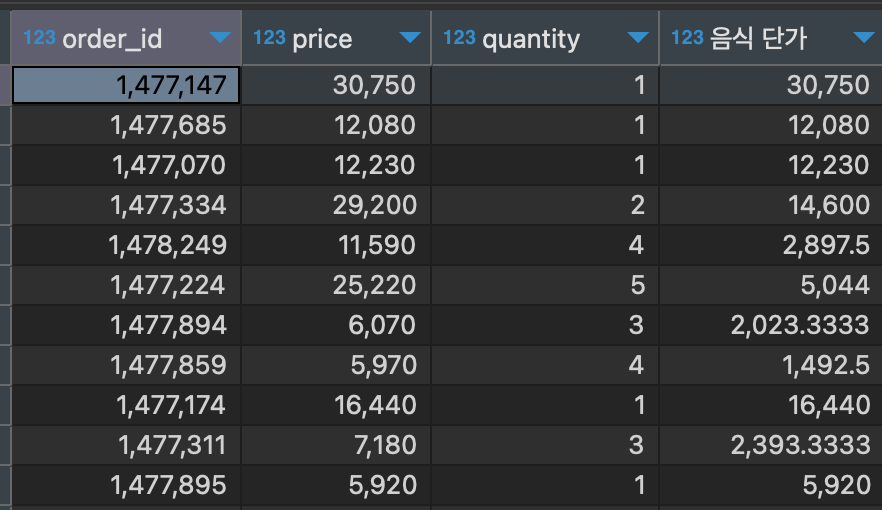882x510 pixels.
Task: Click the numeric type icon in order_id header
Action: (39, 38)
